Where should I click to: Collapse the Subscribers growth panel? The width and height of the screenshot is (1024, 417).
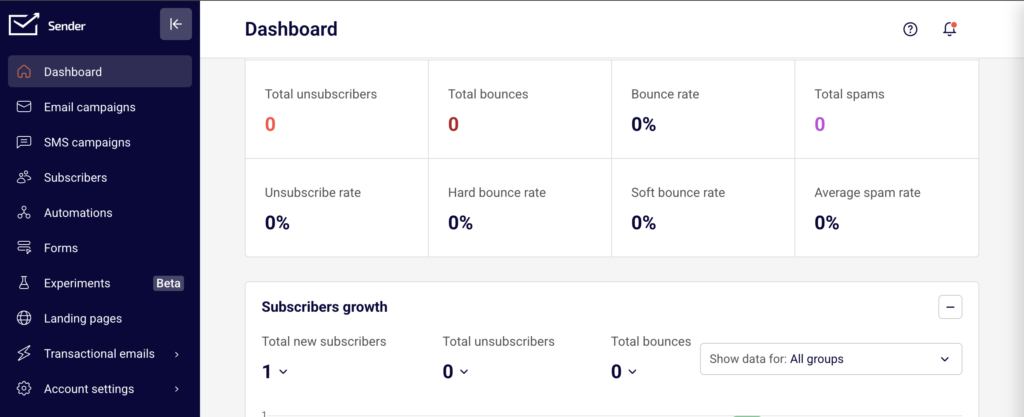[x=950, y=307]
